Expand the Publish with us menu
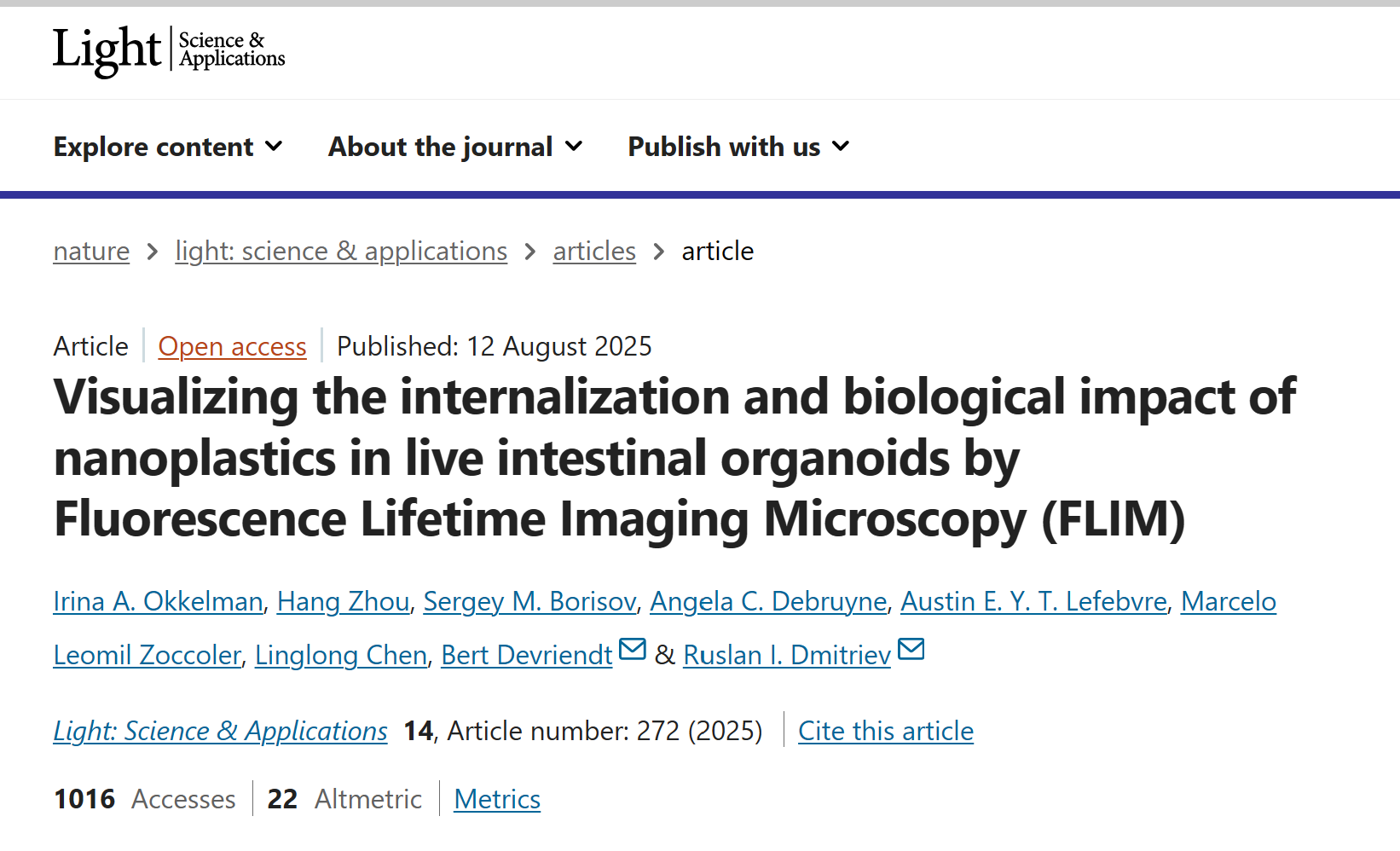 point(738,147)
